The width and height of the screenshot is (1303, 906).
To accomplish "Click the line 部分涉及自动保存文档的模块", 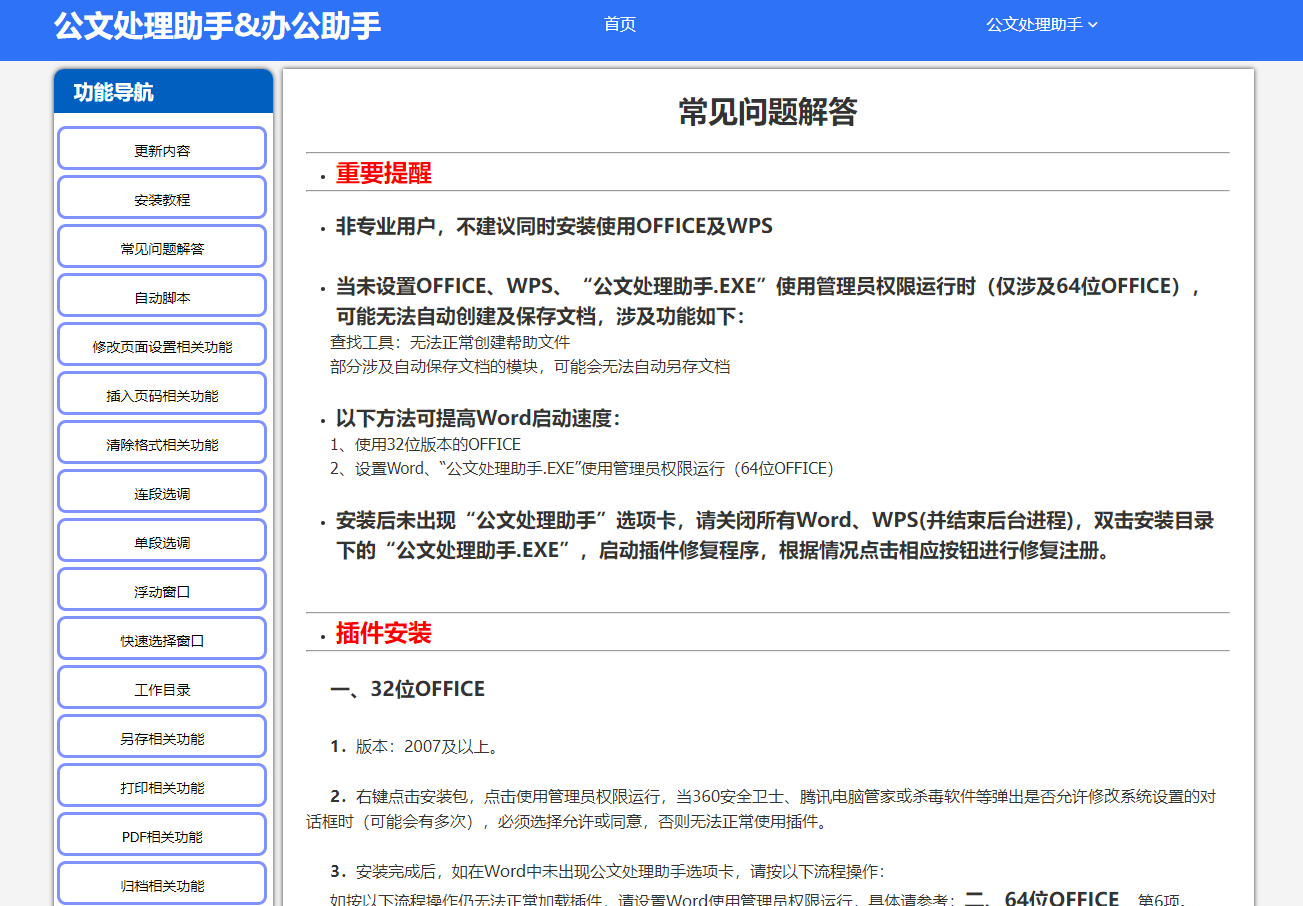I will pos(530,367).
